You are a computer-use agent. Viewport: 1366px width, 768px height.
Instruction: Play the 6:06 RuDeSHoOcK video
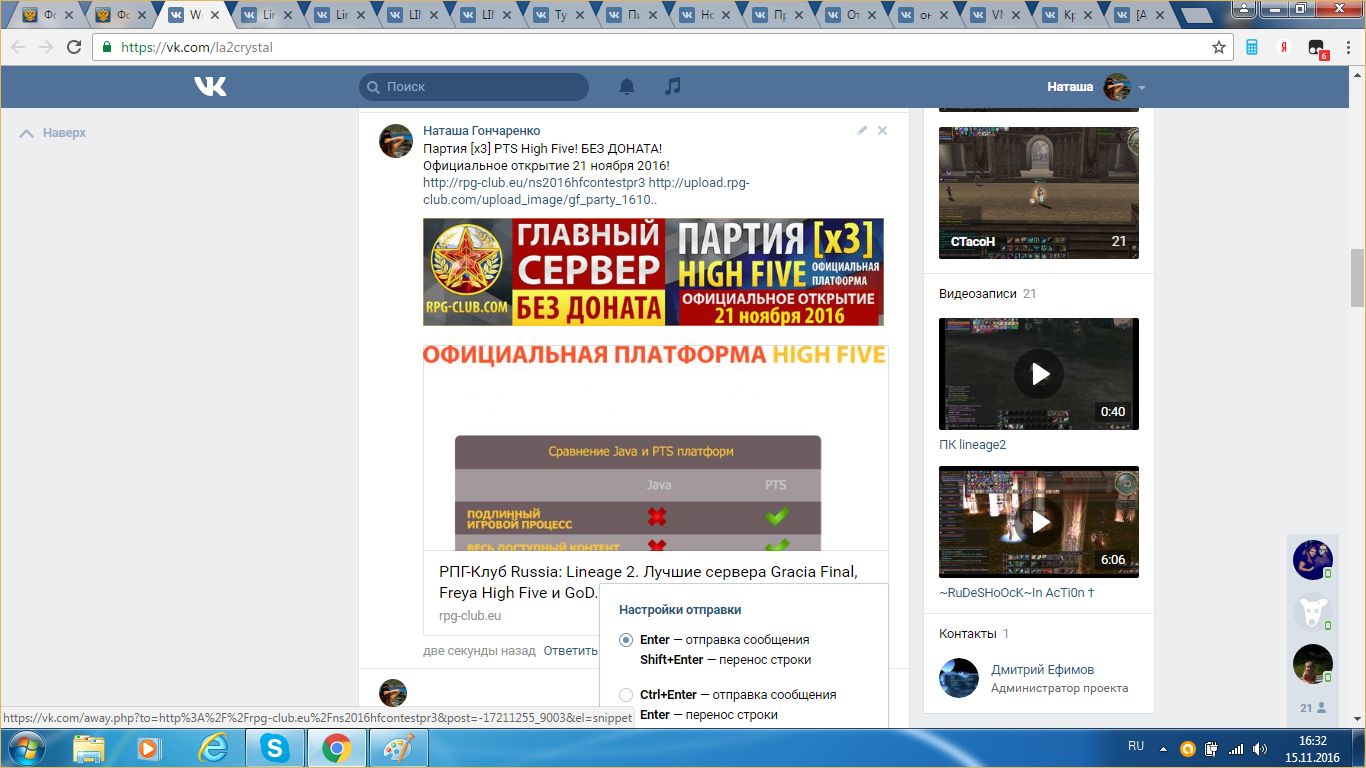[x=1039, y=522]
